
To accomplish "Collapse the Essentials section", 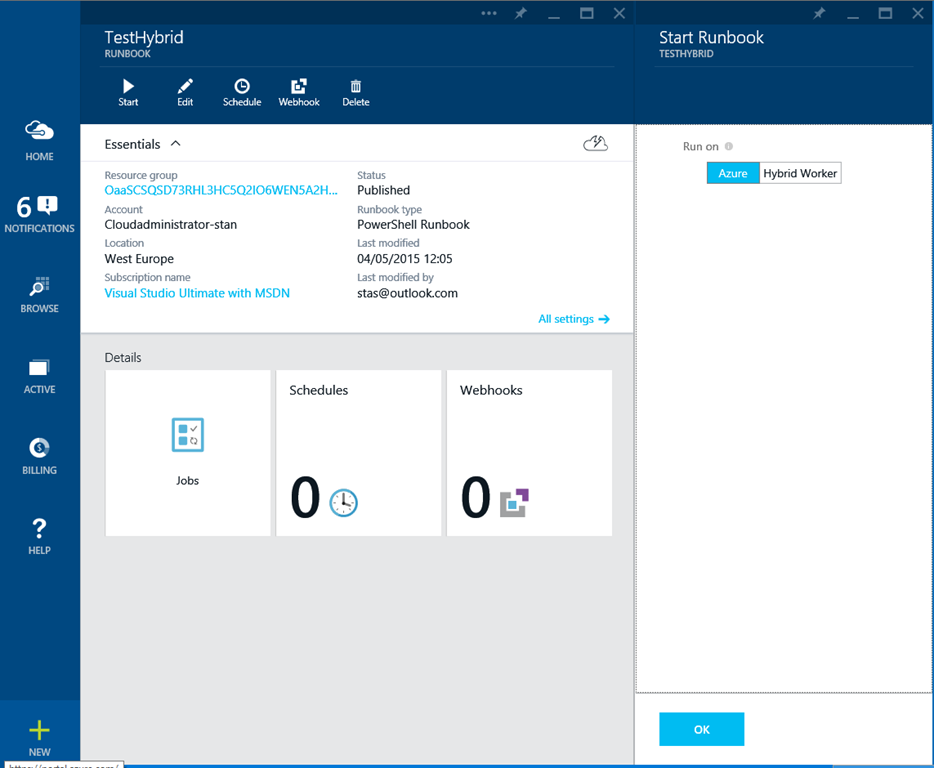I will (176, 144).
